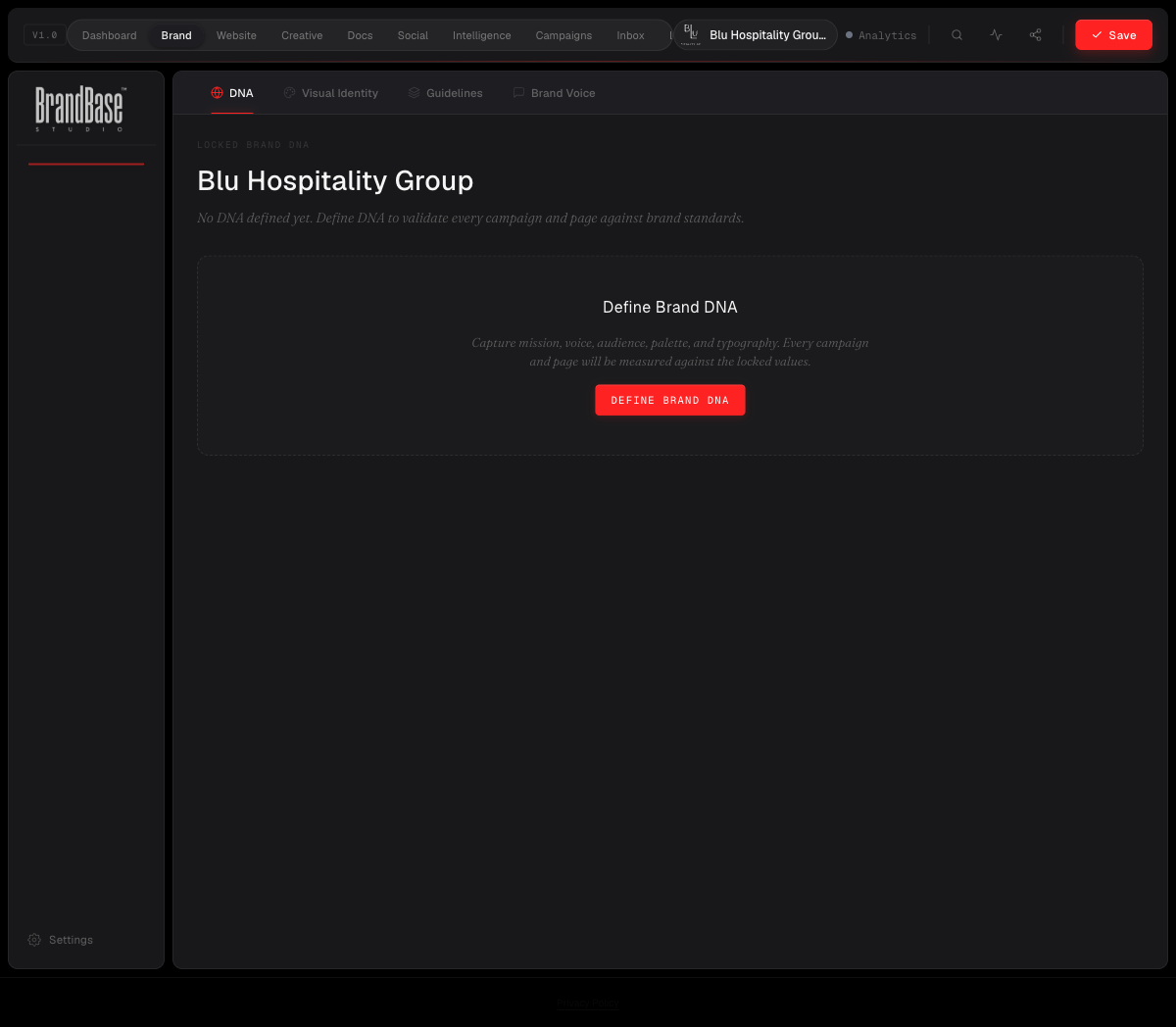The image size is (1176, 1027).
Task: Open the Intelligence section
Action: [x=481, y=35]
